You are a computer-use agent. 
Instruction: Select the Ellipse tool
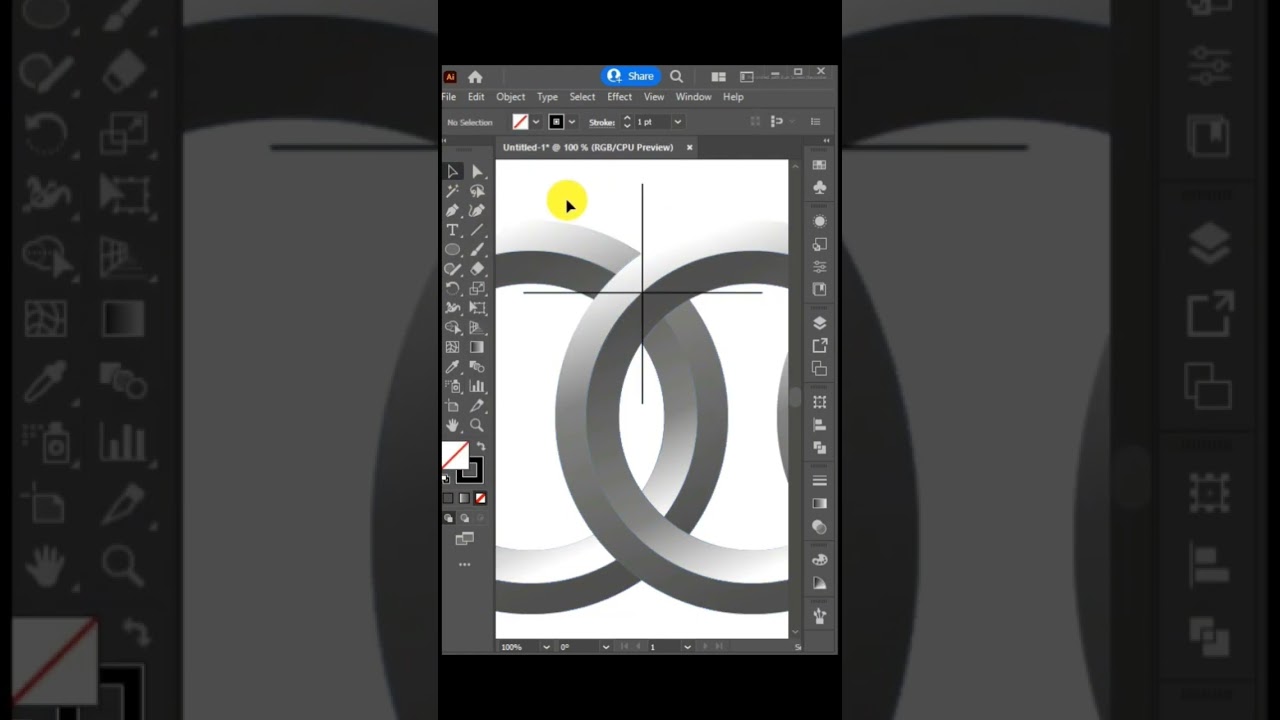coord(453,250)
